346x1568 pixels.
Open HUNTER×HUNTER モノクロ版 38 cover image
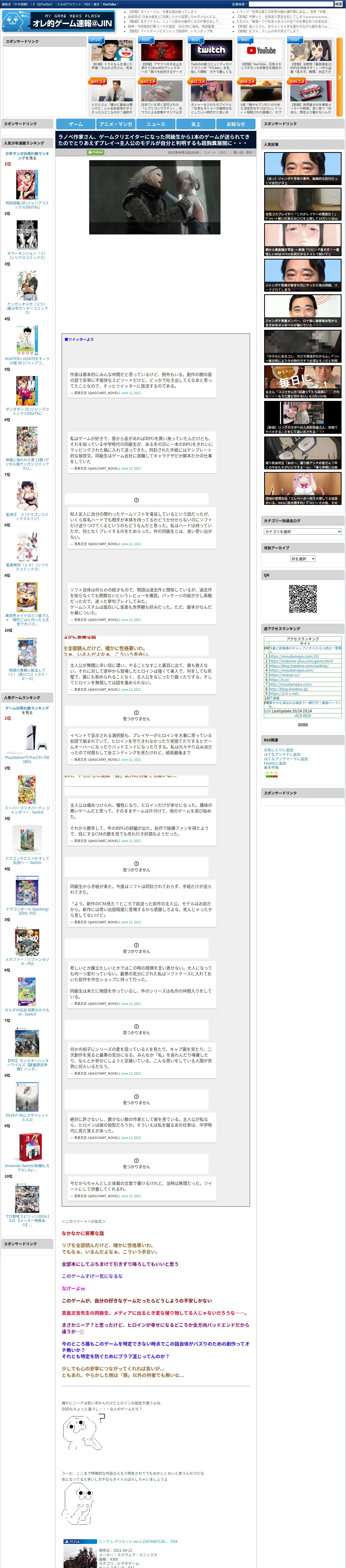point(27,341)
